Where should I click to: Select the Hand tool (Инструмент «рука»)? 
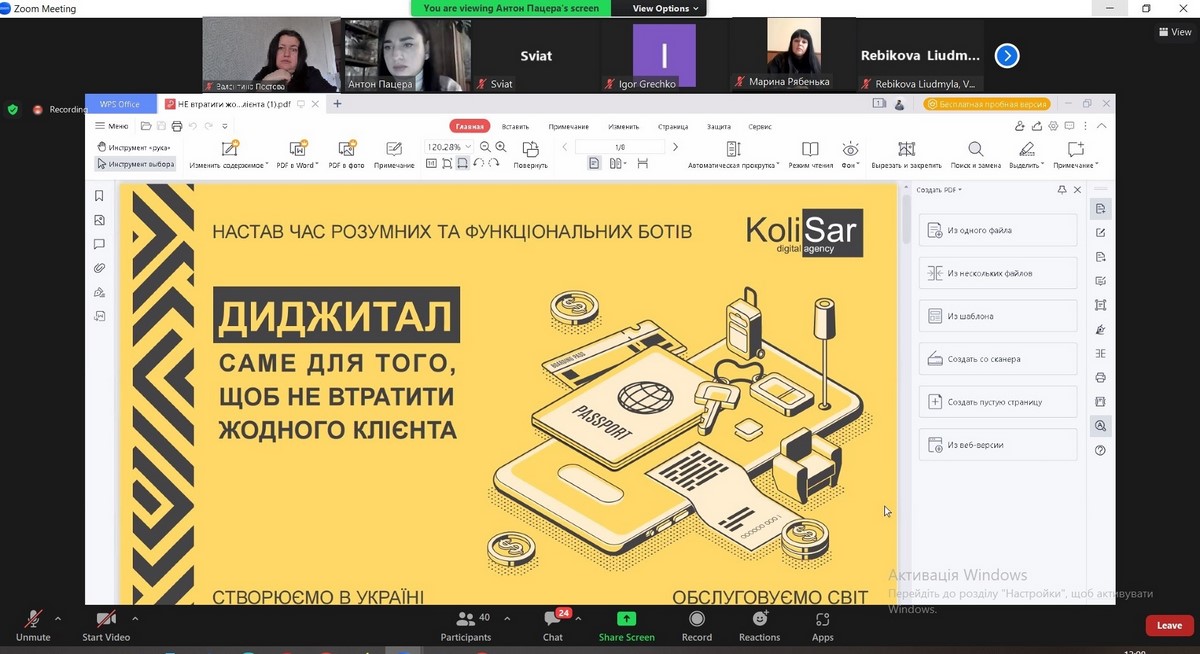(134, 147)
